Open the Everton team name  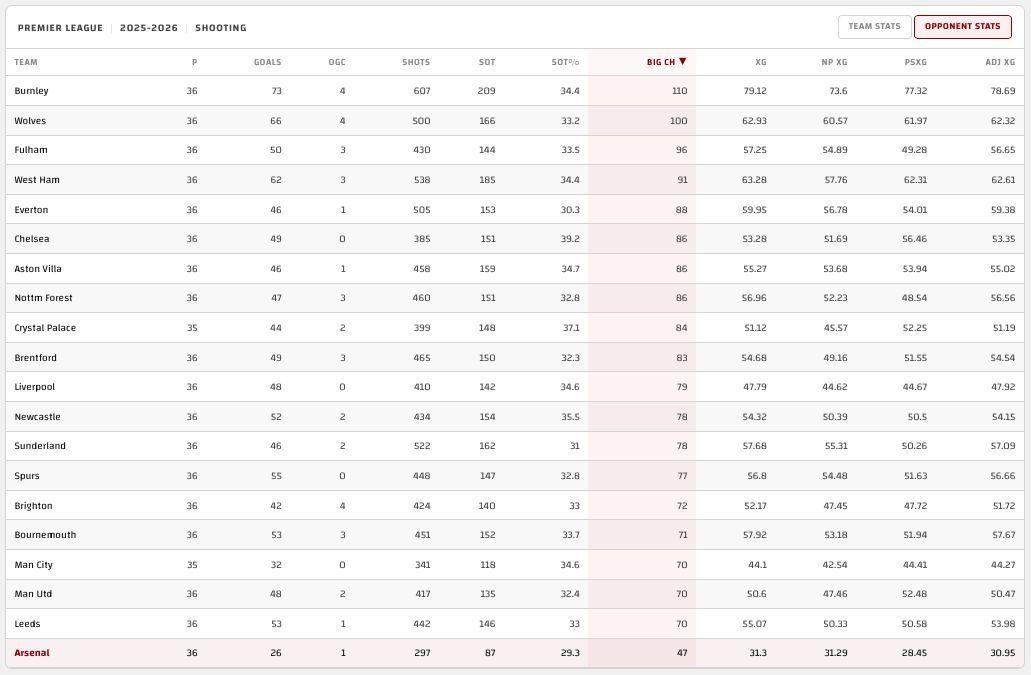[31, 210]
